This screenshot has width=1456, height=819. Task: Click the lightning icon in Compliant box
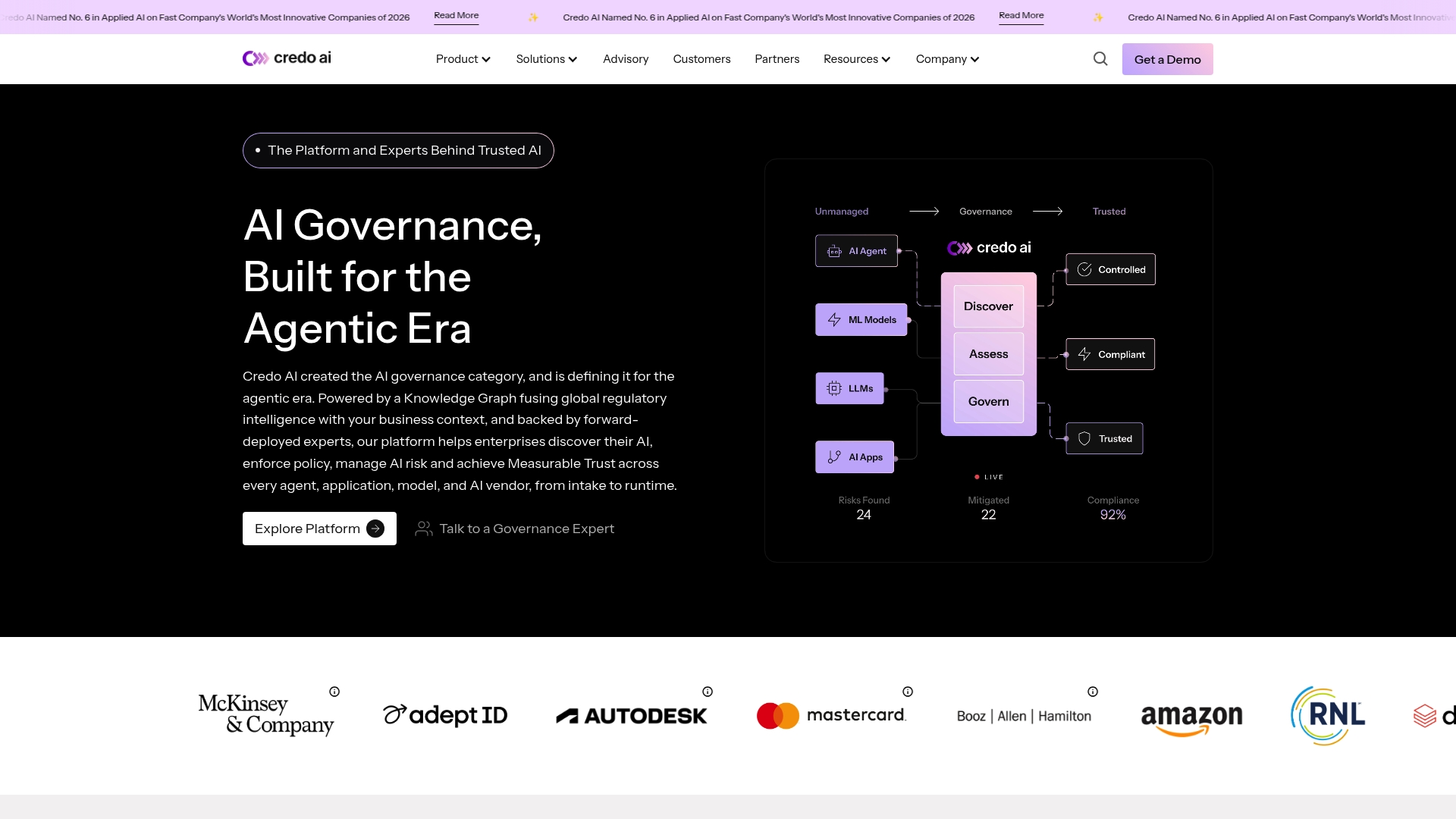click(x=1084, y=354)
